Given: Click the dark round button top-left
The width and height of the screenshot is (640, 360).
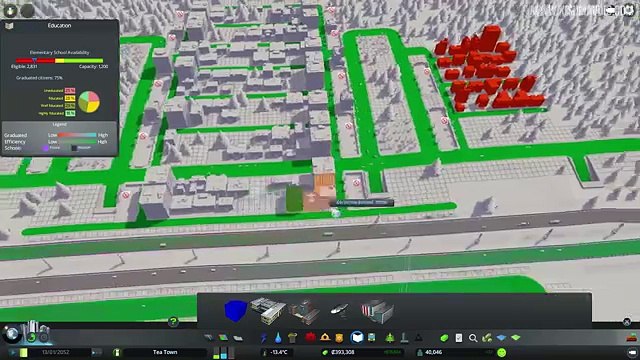Looking at the screenshot, I should 27,11.
